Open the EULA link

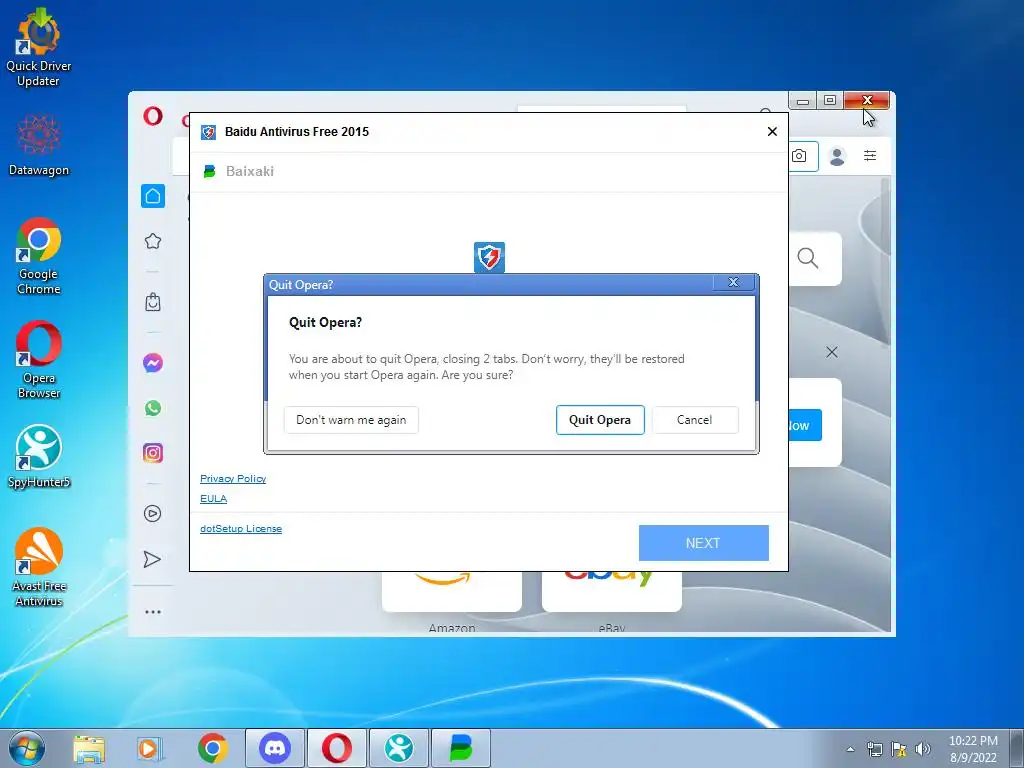pos(214,498)
